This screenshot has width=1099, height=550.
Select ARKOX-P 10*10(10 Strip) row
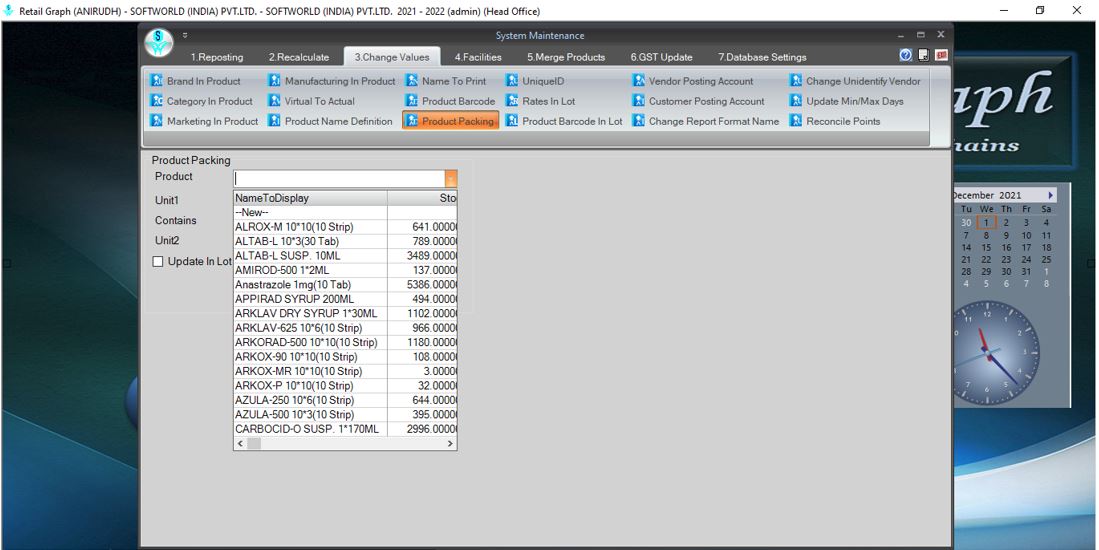[345, 385]
